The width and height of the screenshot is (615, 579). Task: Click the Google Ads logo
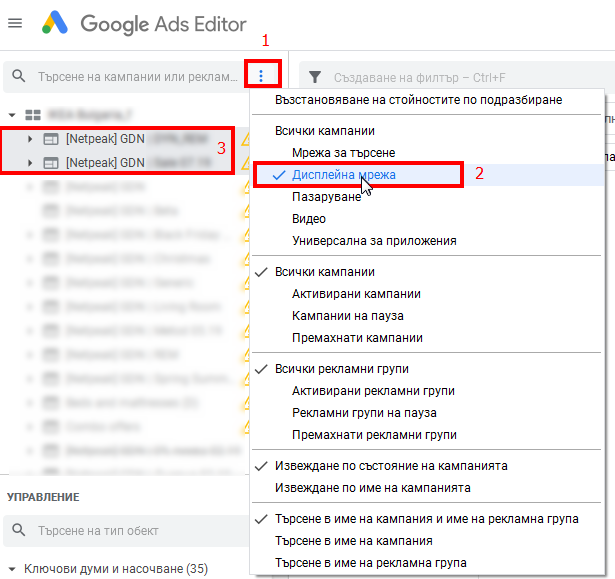(x=55, y=22)
